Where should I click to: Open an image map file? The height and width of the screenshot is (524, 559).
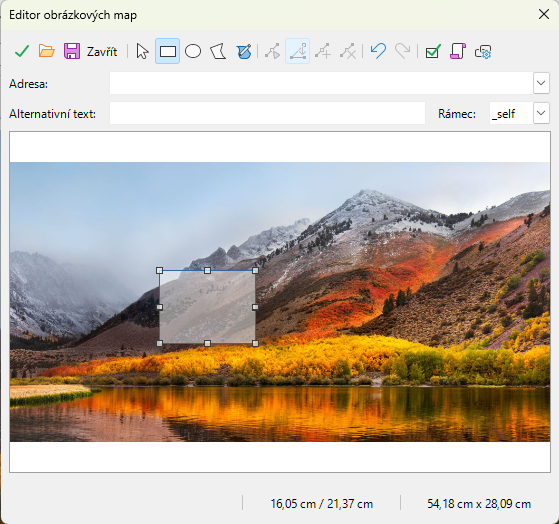coord(47,51)
